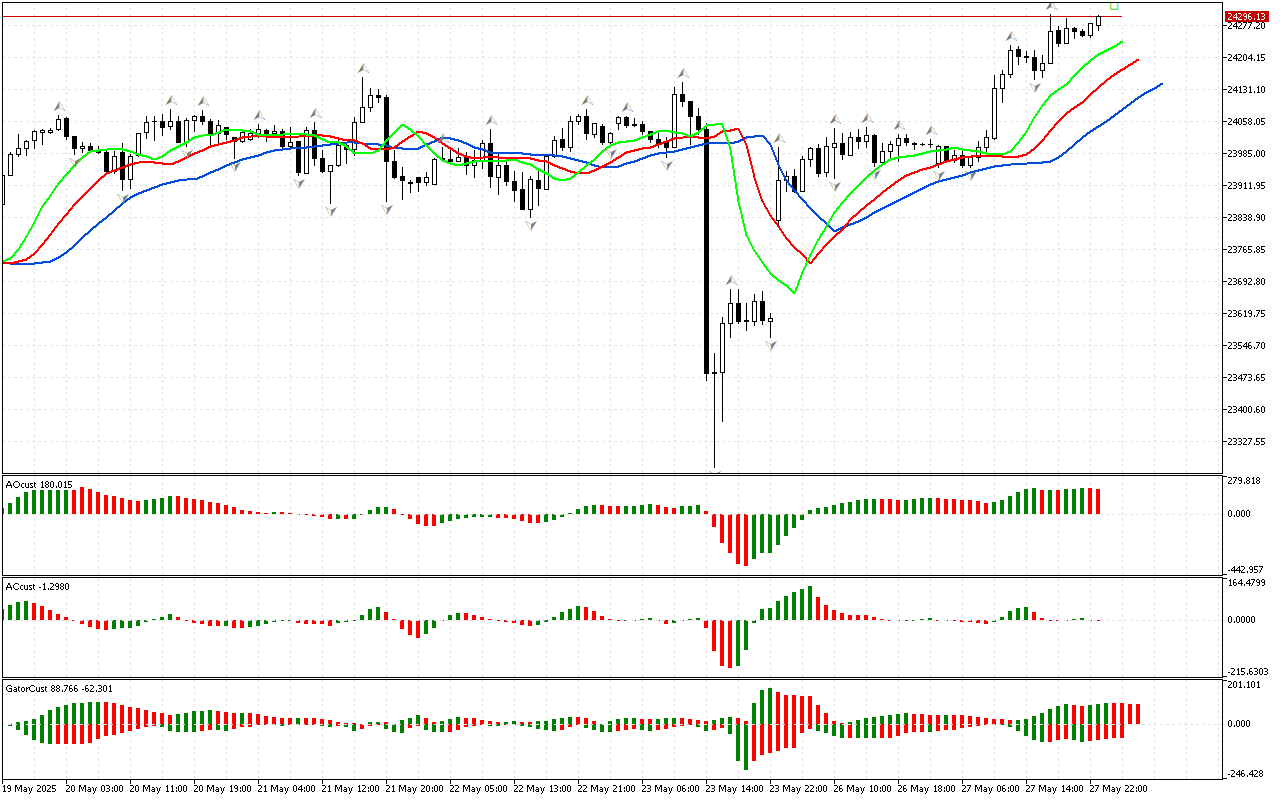Select the down fractal under the lowest crash wick
Viewport: 1280px width, 800px height.
click(716, 468)
